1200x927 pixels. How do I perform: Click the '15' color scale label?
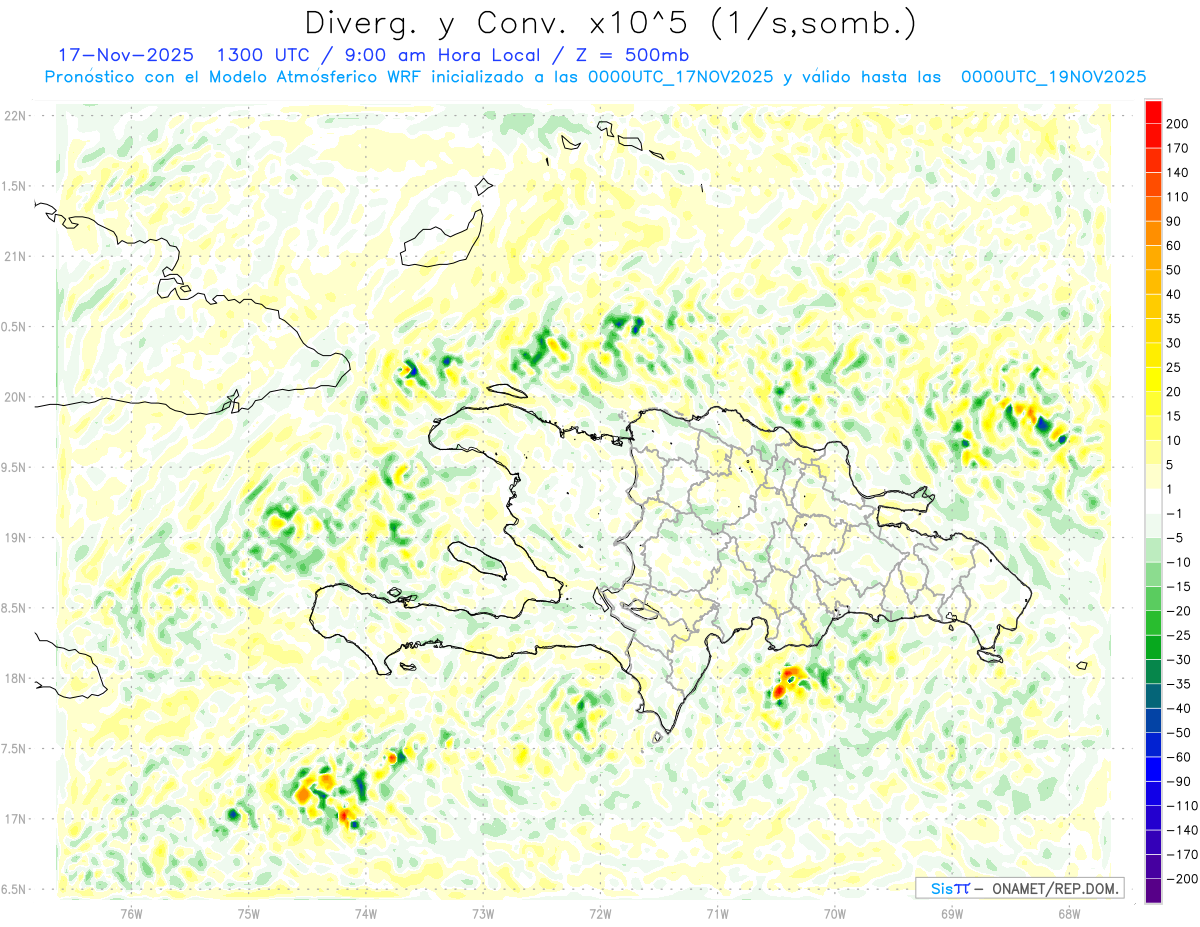pyautogui.click(x=1174, y=417)
